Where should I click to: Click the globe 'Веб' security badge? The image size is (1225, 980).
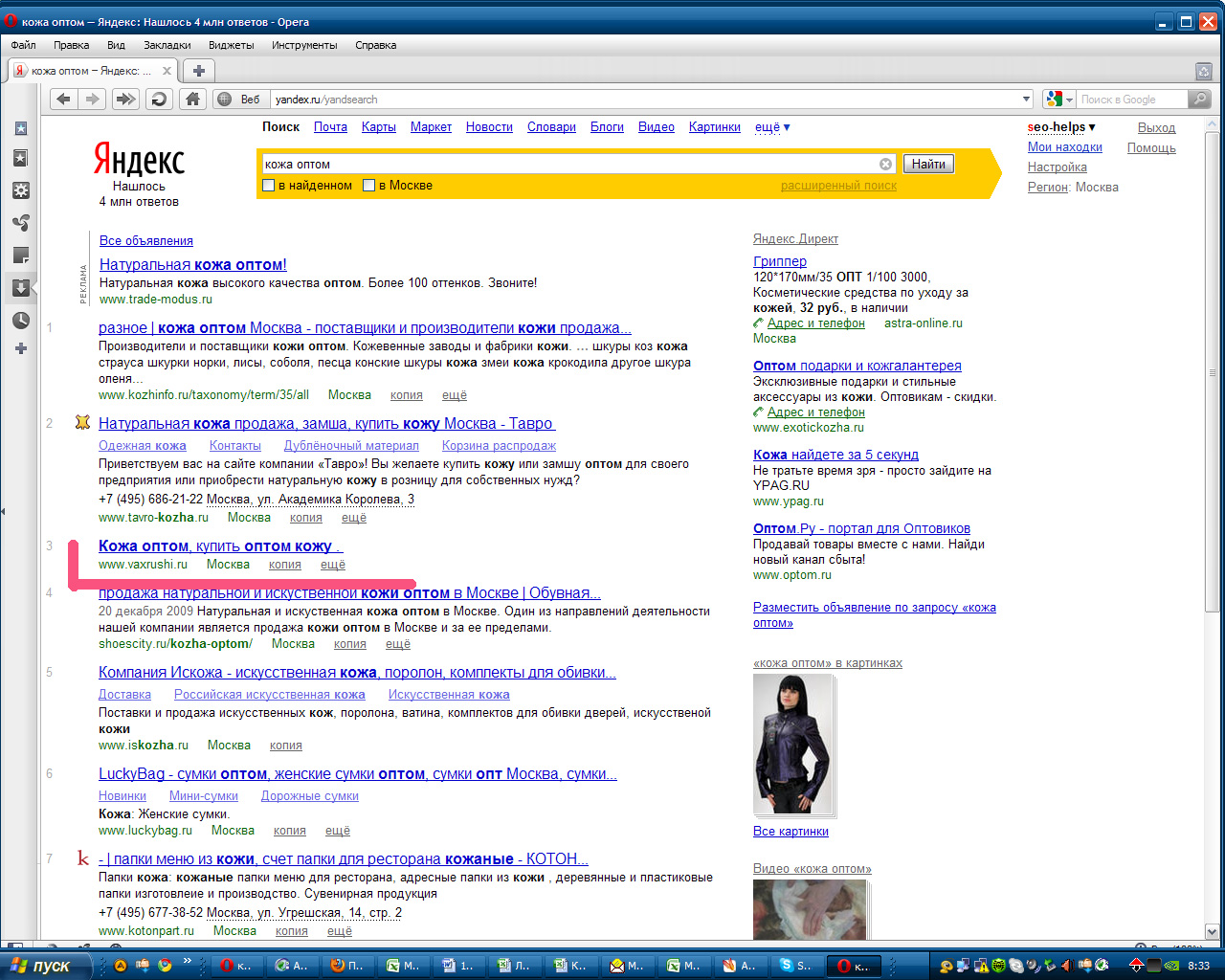point(237,99)
